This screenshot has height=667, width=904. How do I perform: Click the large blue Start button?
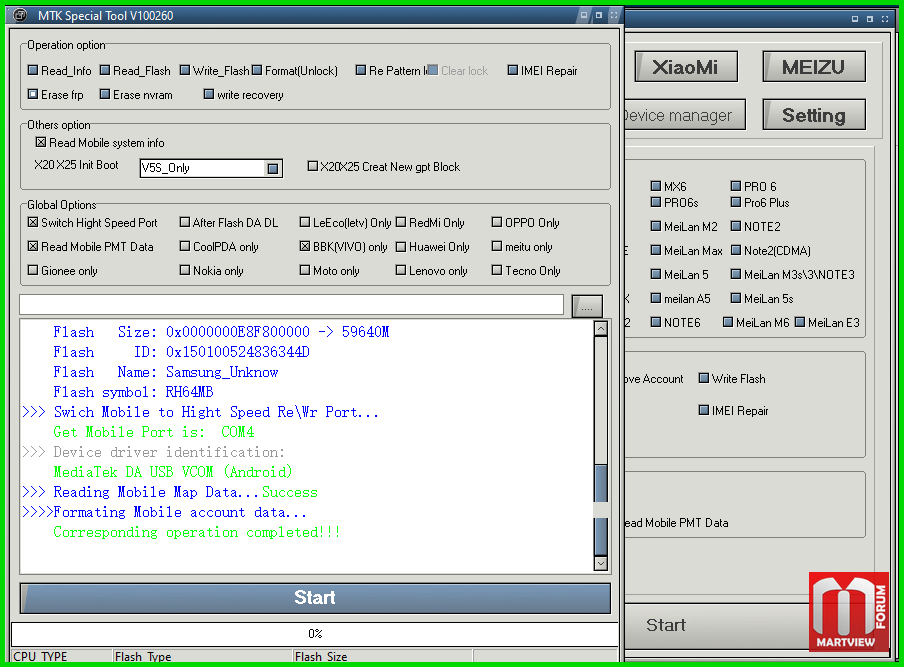coord(315,598)
